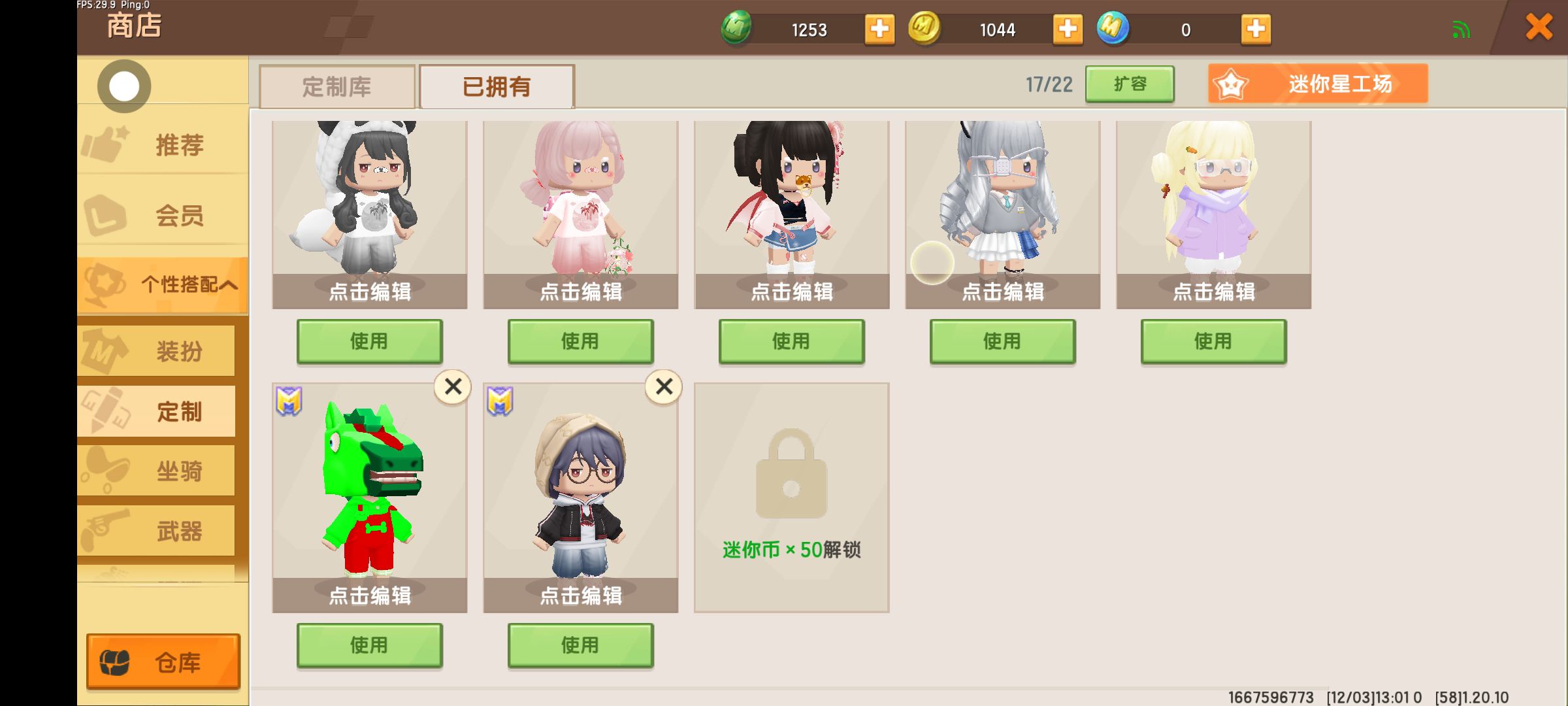Go to 装扮 outfits category
This screenshot has height=706, width=1568.
click(x=157, y=351)
